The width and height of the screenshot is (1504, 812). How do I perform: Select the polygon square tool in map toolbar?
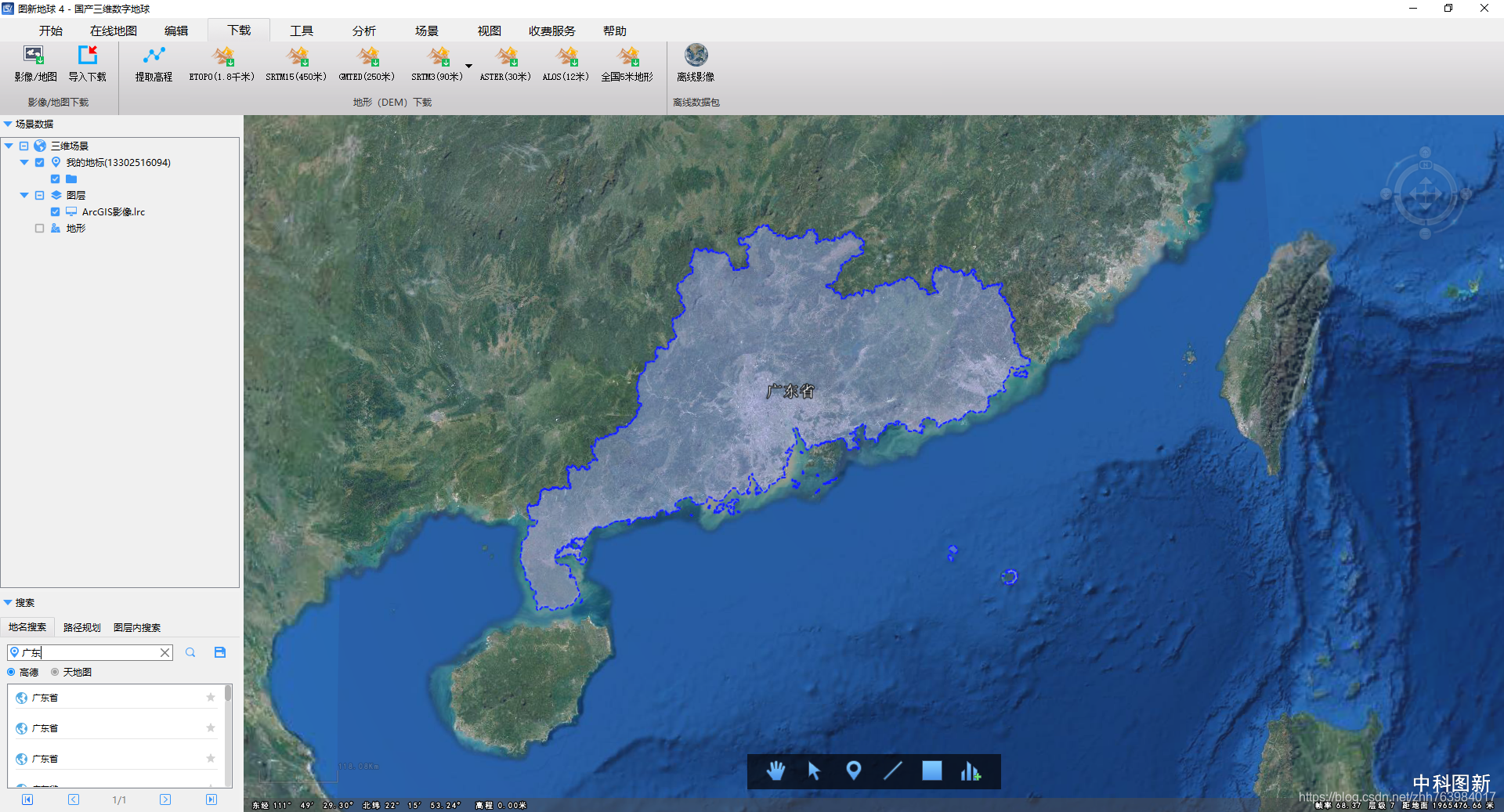tap(931, 770)
